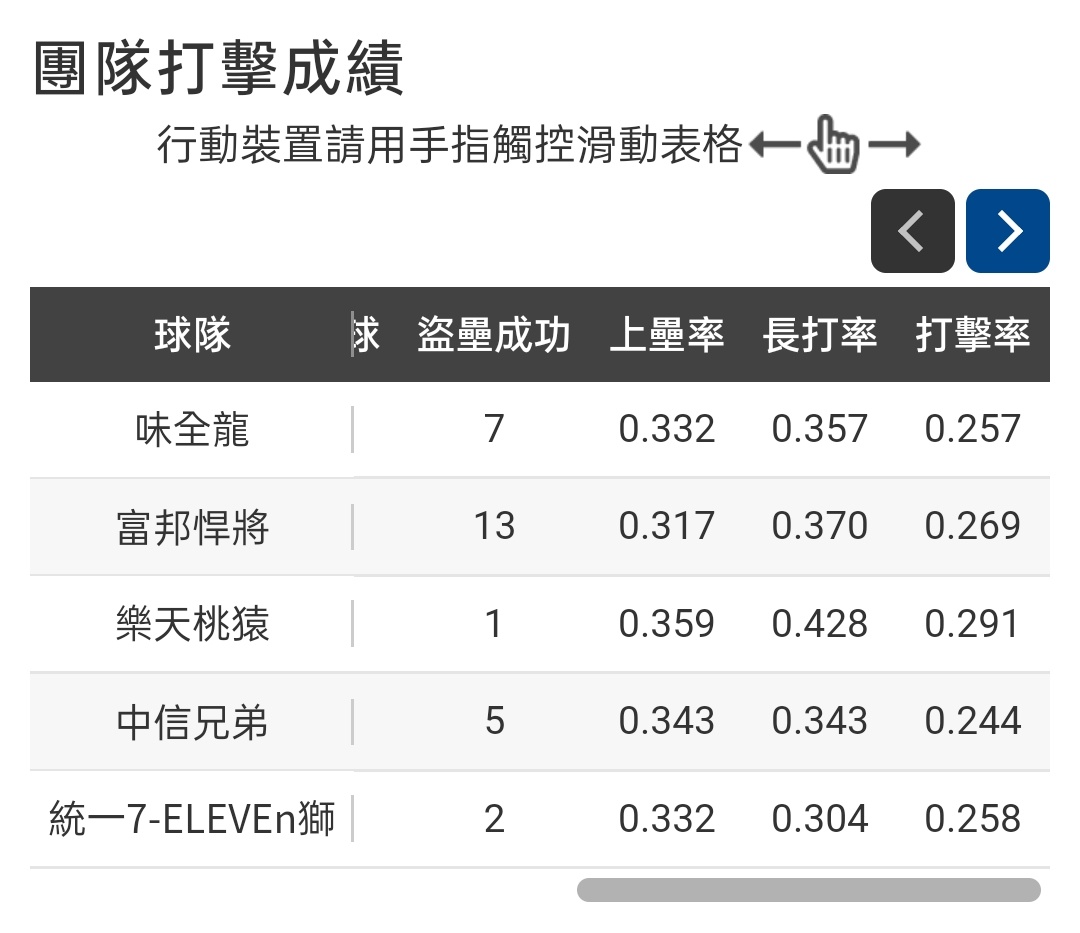Screen dimensions: 1080x933
Task: Click the 球隊 column header
Action: [x=192, y=335]
